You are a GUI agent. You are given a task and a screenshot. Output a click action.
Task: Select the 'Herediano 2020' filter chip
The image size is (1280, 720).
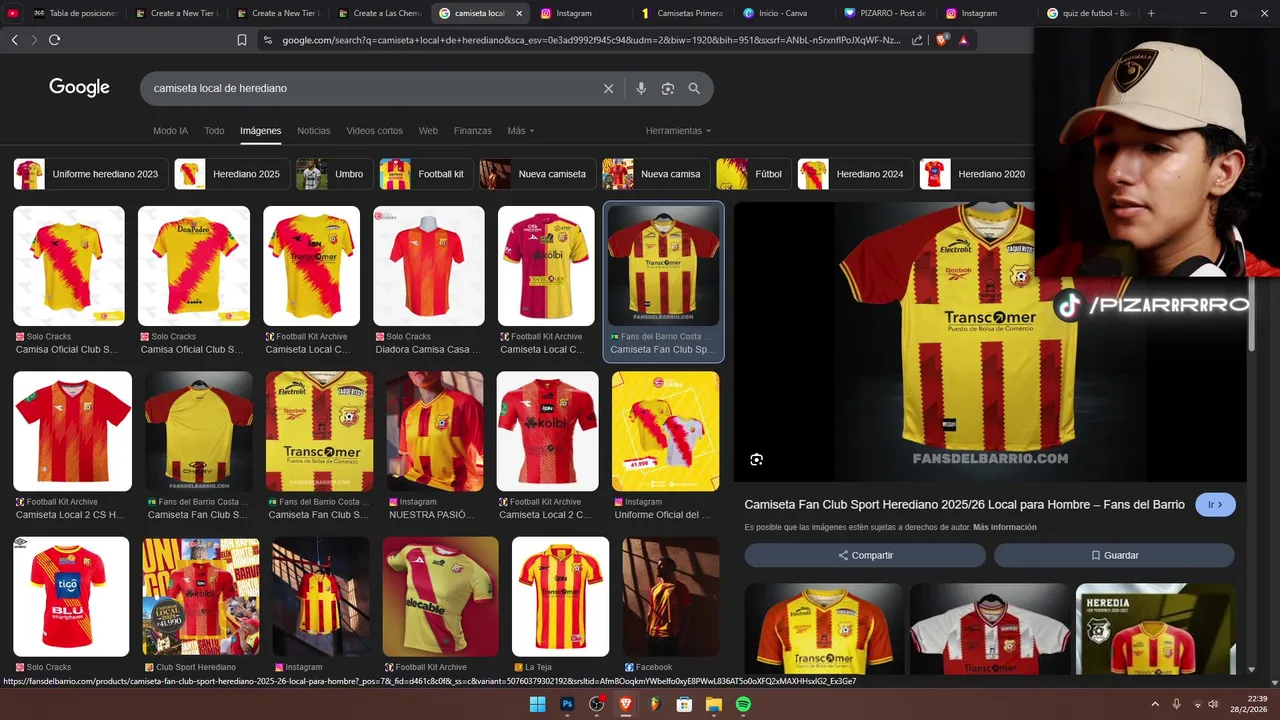click(x=977, y=174)
